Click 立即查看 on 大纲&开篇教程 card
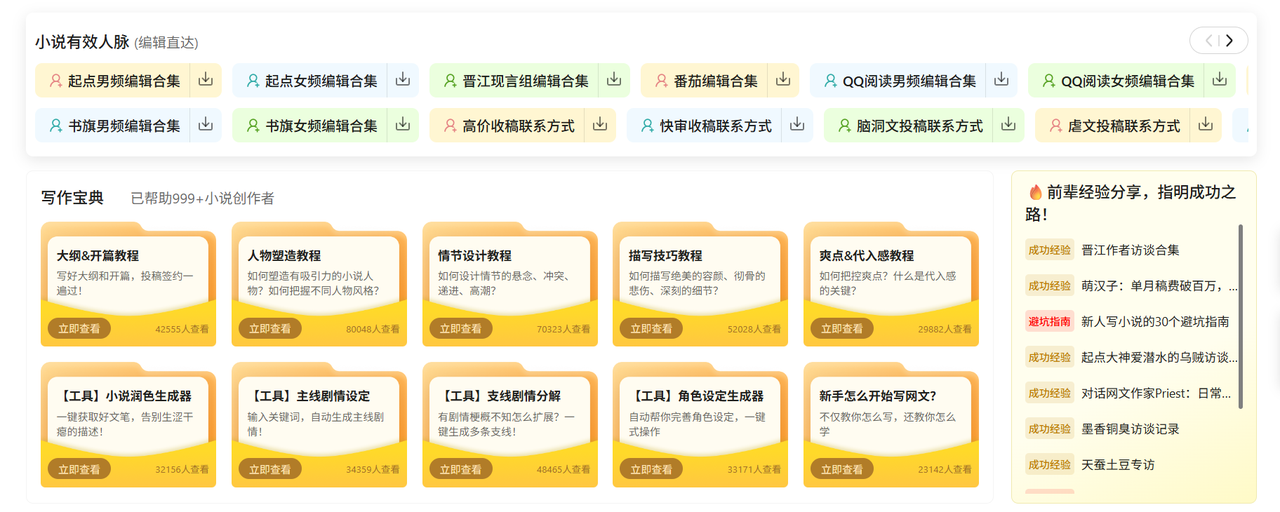The height and width of the screenshot is (512, 1280). (x=79, y=328)
